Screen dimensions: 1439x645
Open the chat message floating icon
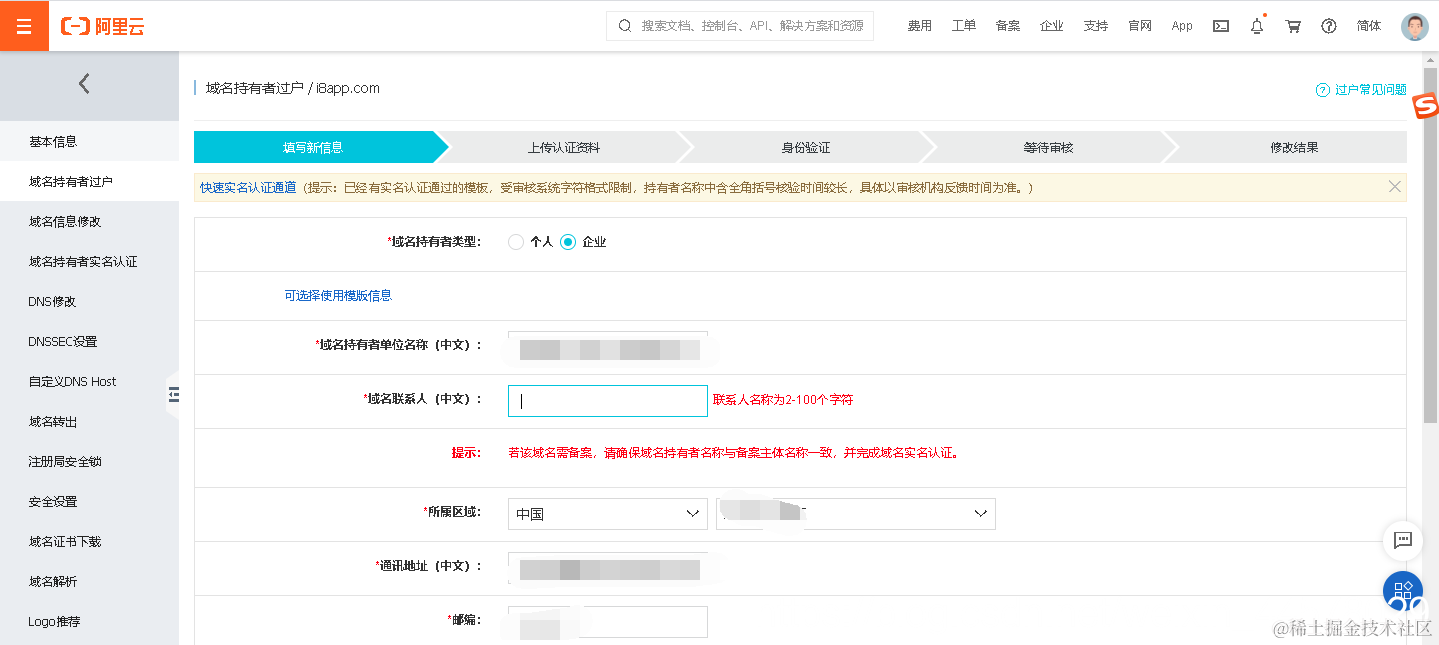click(x=1403, y=540)
